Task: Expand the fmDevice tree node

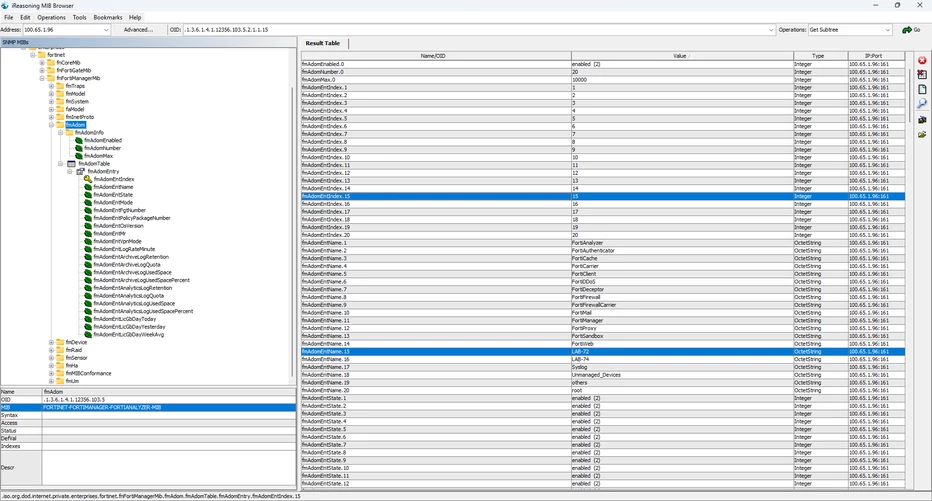Action: [x=51, y=342]
